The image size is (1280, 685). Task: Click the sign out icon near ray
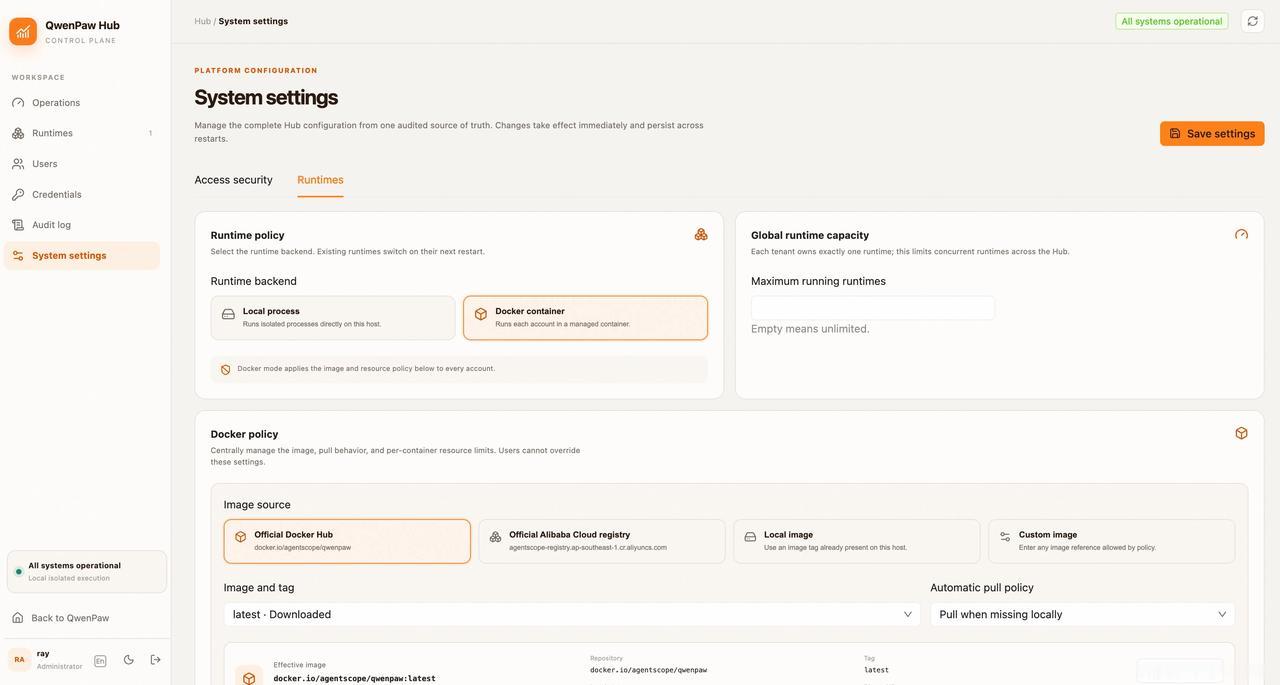pyautogui.click(x=155, y=660)
